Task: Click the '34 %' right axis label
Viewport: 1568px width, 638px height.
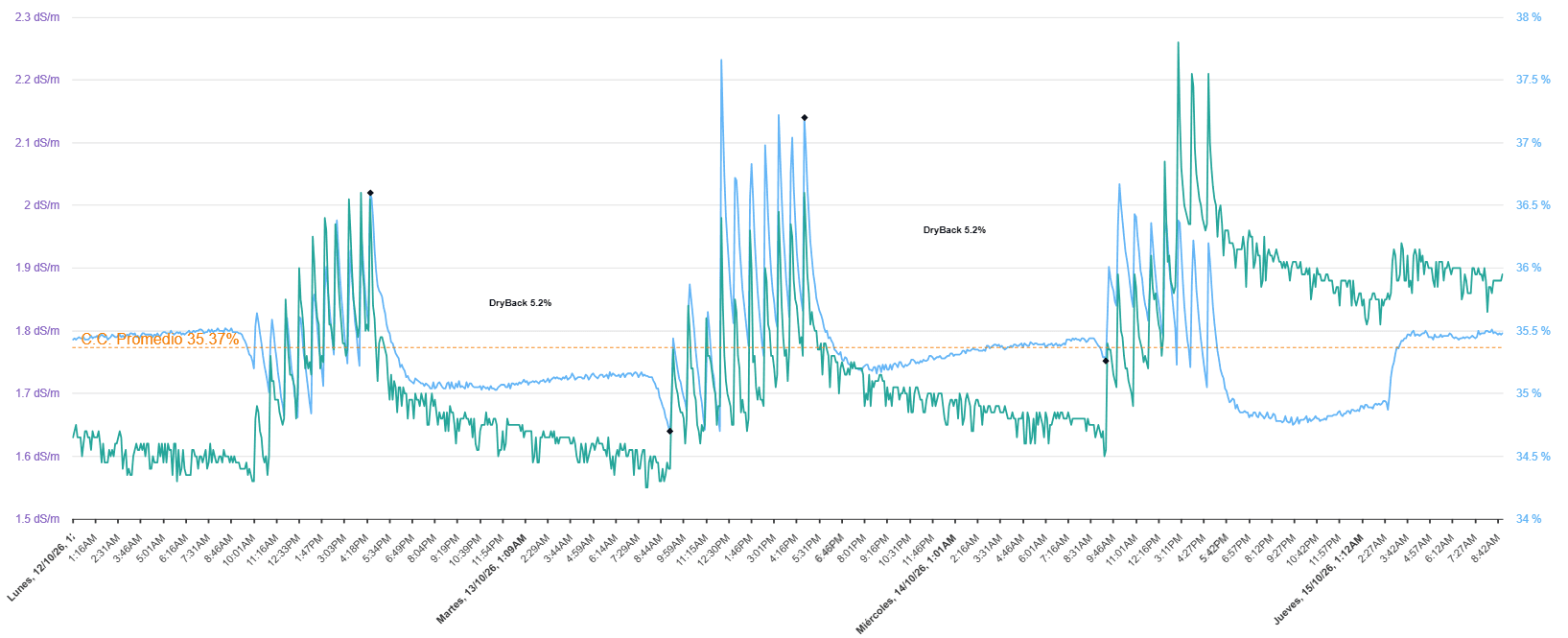Action: 1529,519
